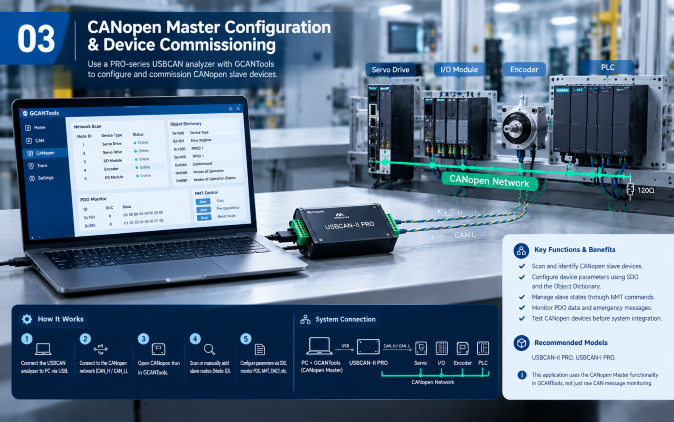Click the I/O icon in System Connection diagram
Image resolution: width=674 pixels, height=422 pixels.
tap(441, 348)
